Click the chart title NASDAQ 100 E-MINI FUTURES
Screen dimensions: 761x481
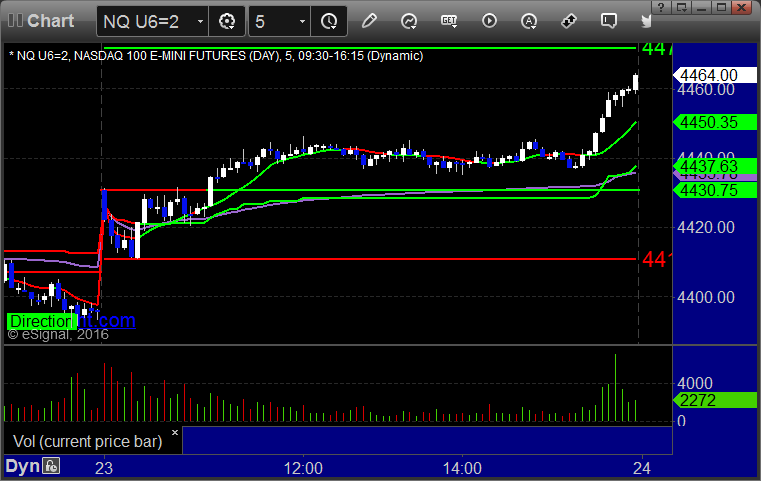tap(159, 56)
